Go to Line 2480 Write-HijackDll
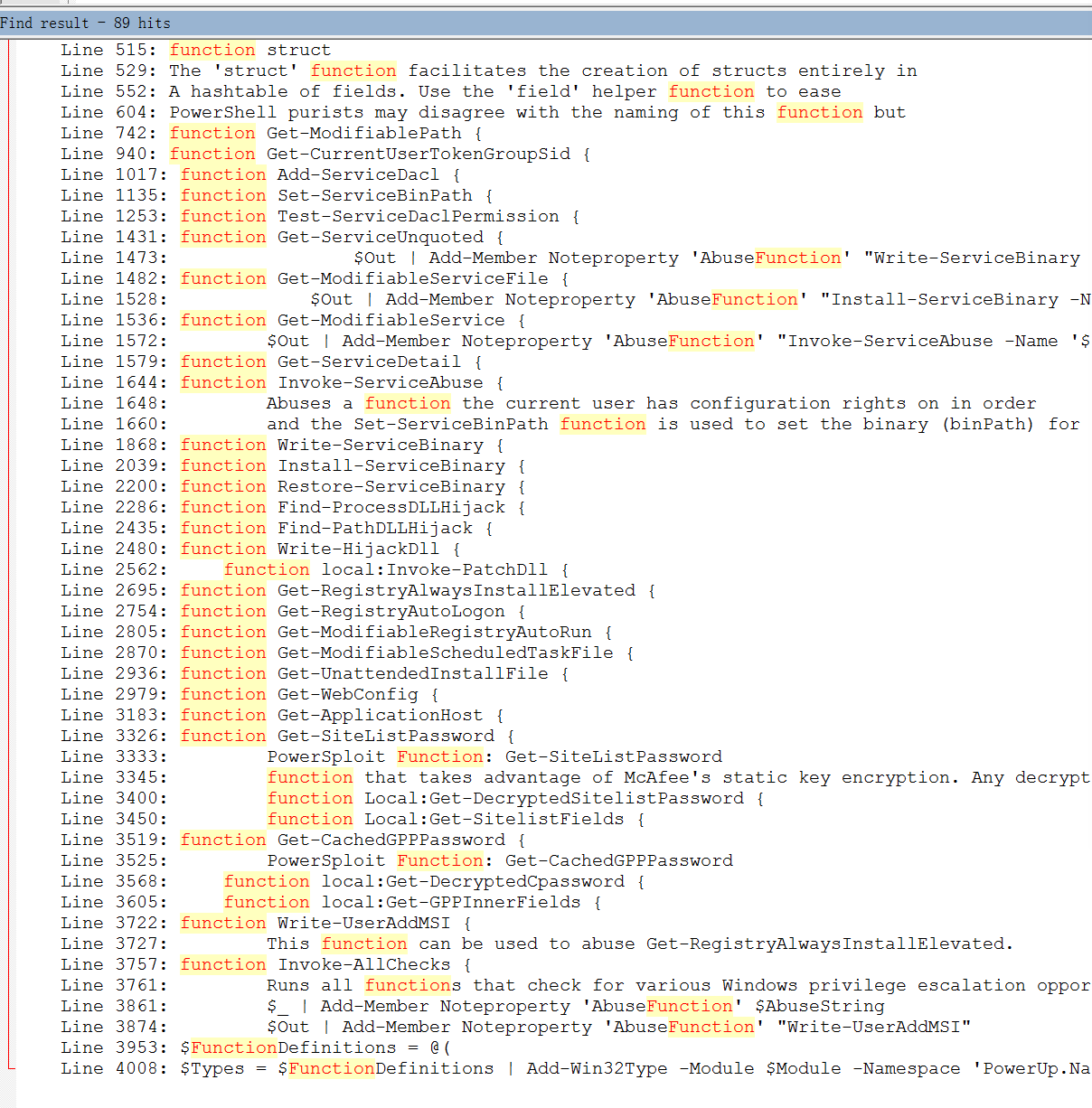This screenshot has height=1108, width=1092. (x=260, y=549)
